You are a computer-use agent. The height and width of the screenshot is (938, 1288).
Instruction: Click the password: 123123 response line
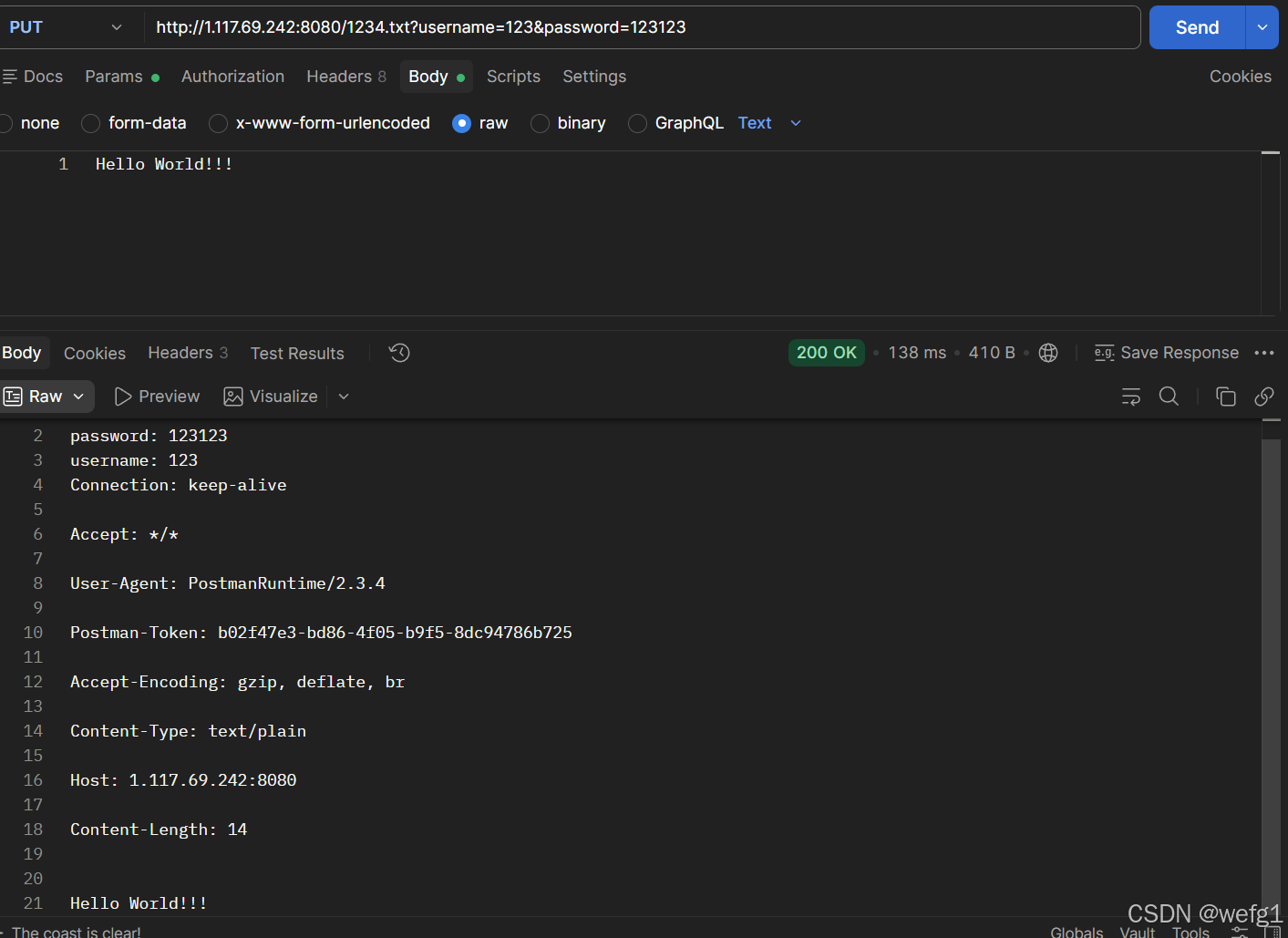click(149, 436)
